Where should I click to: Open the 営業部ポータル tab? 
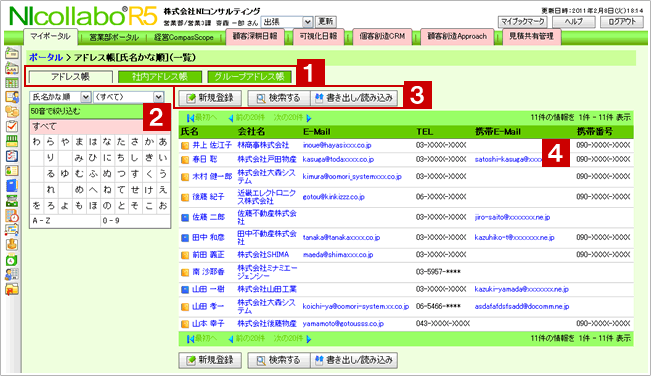click(x=114, y=37)
